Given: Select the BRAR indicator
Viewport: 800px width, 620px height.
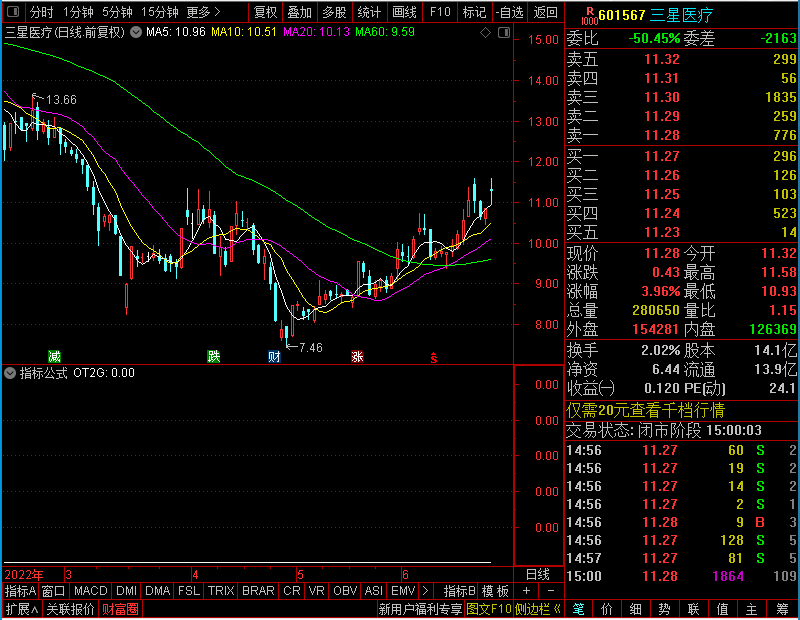Looking at the screenshot, I should click(x=258, y=591).
